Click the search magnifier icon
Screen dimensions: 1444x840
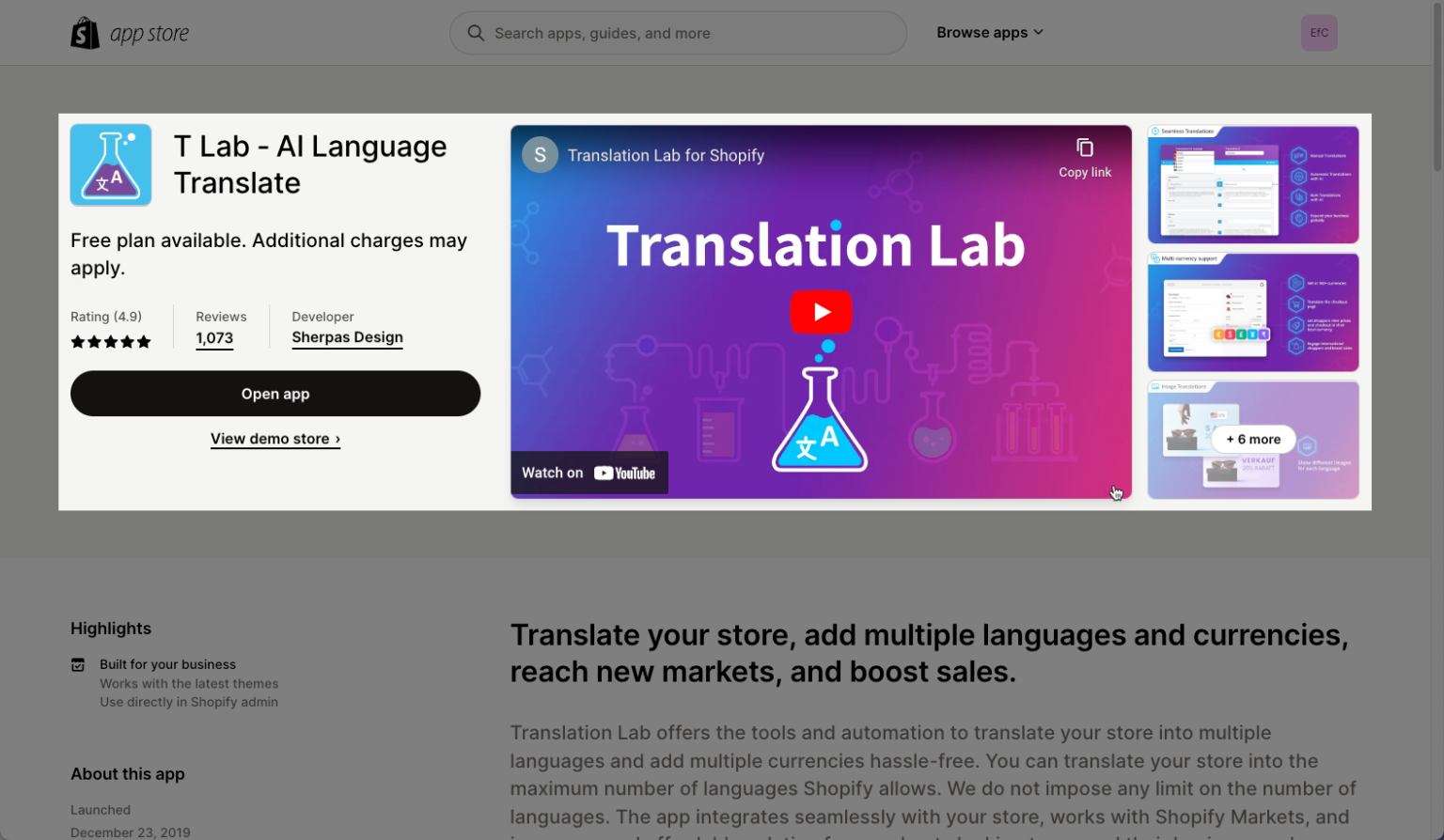tap(476, 32)
